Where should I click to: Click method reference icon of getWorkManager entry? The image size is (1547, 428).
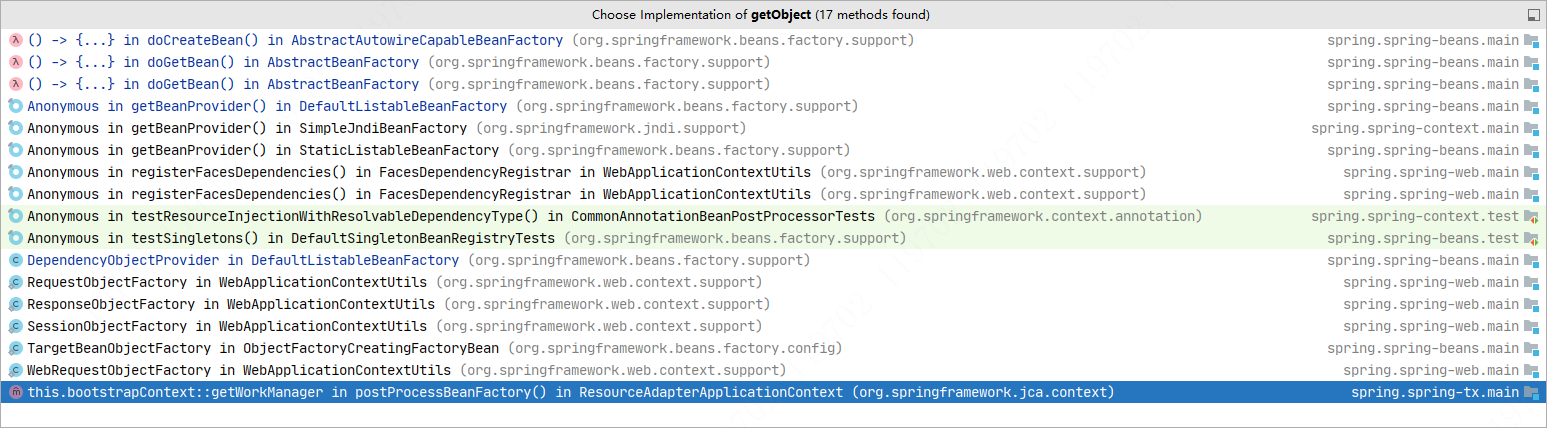pyautogui.click(x=15, y=393)
